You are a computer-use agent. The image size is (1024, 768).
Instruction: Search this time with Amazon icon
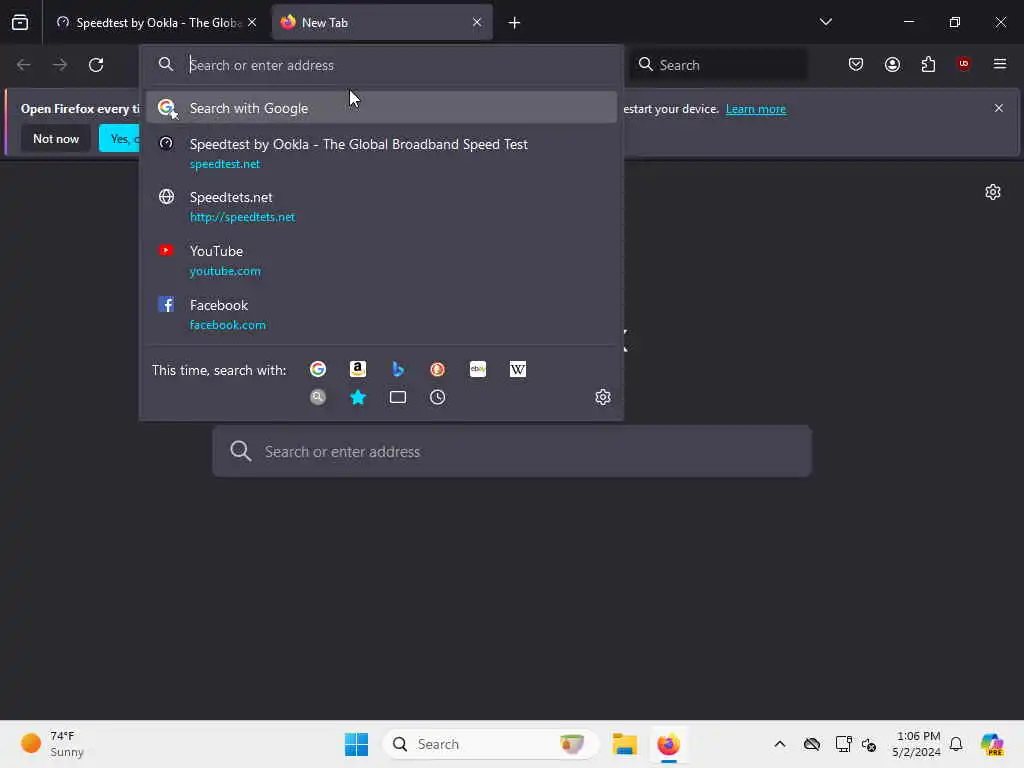(358, 369)
